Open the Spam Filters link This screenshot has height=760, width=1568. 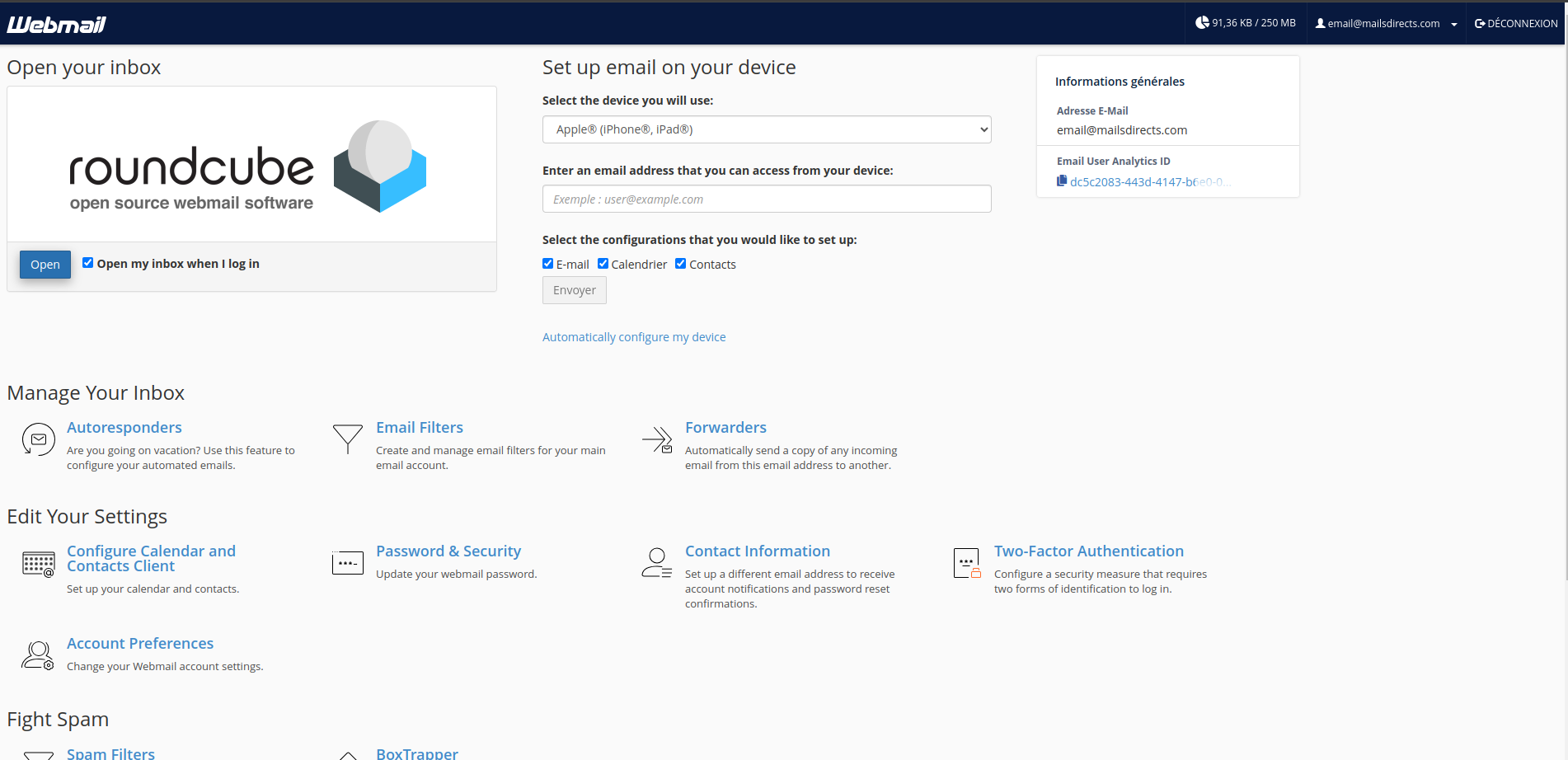pos(110,753)
